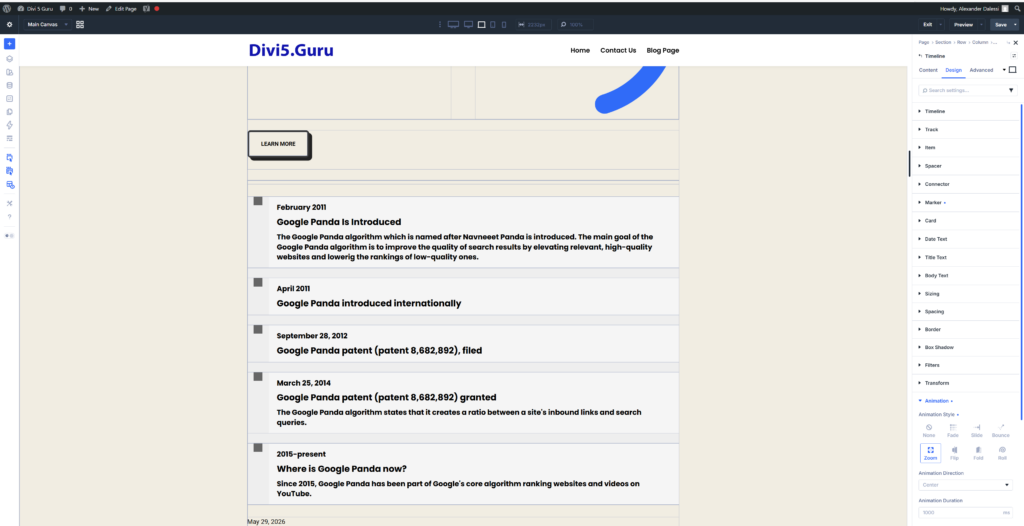Click the Section breadcrumb in panel header

pos(943,42)
